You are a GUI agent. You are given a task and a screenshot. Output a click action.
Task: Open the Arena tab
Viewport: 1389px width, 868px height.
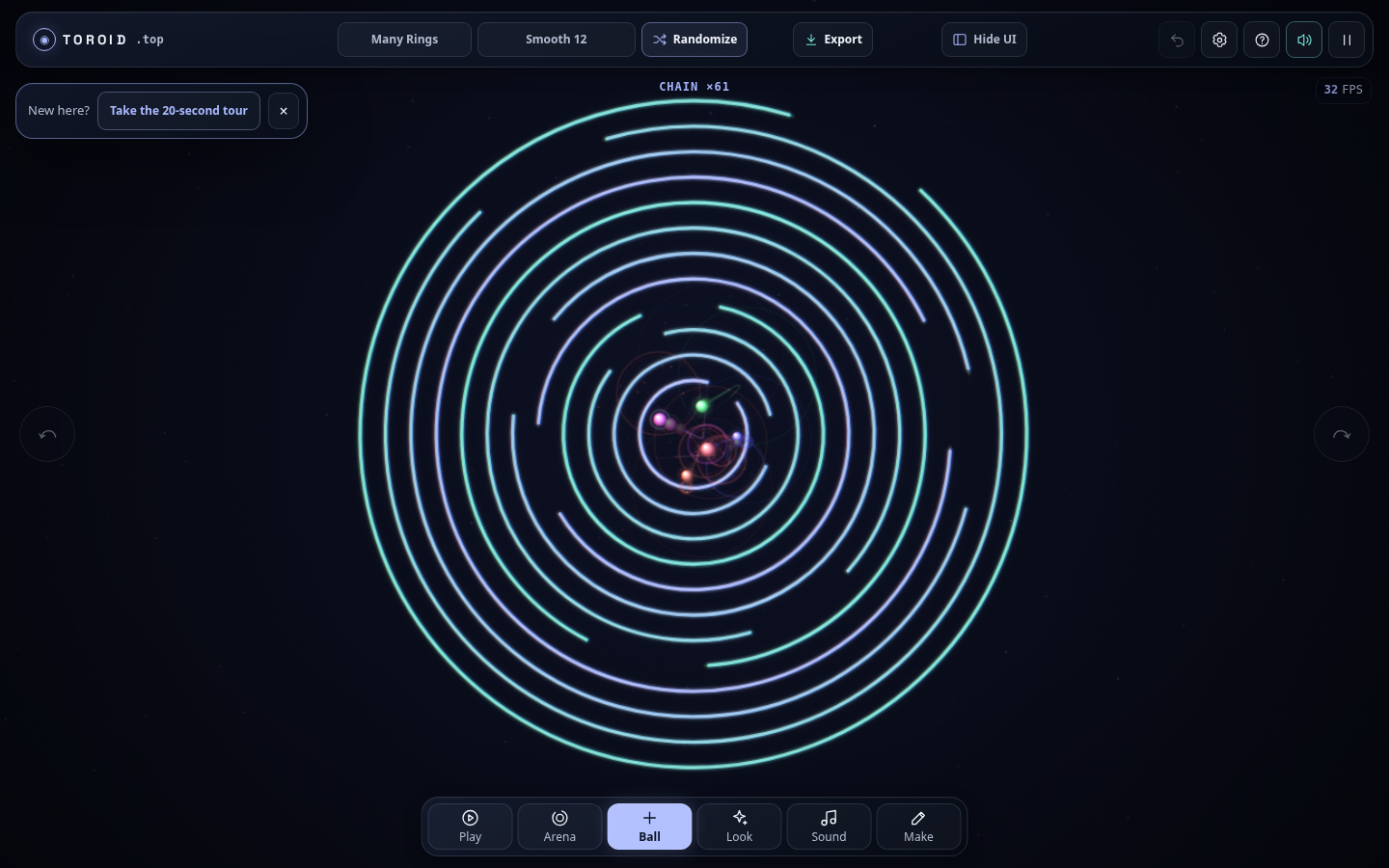click(559, 827)
